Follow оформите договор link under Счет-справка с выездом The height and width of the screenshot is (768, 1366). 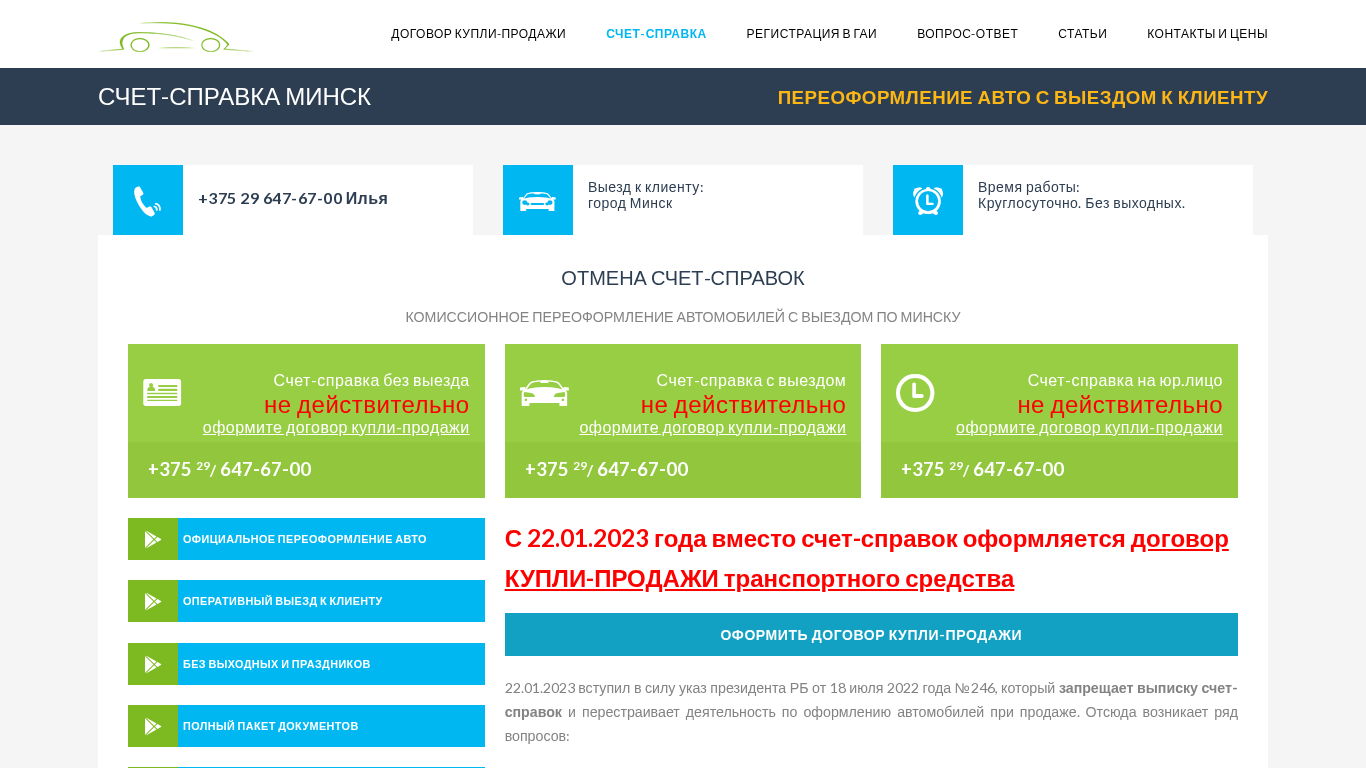[713, 428]
